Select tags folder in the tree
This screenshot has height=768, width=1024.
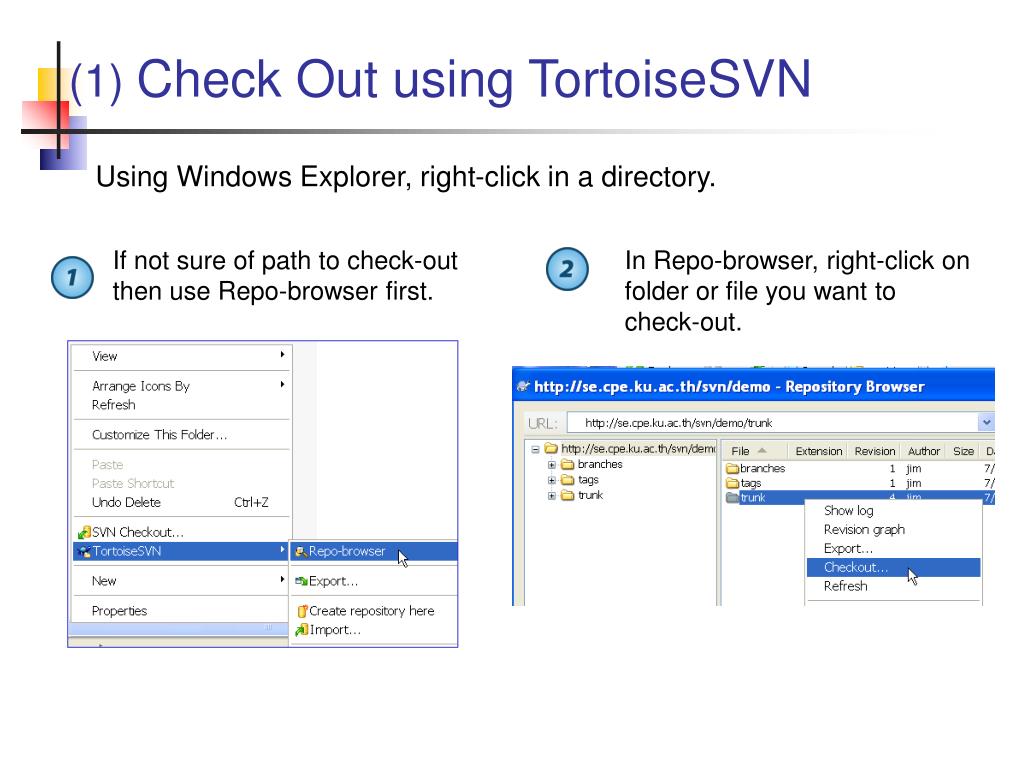588,480
